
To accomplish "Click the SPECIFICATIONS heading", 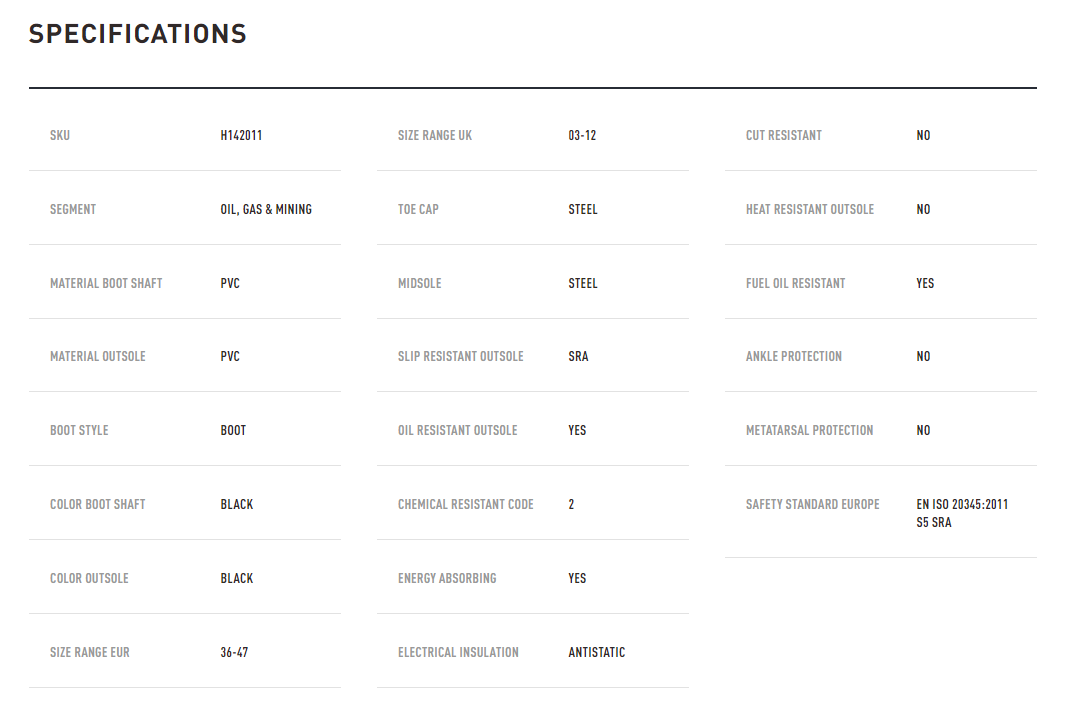I will (x=137, y=34).
